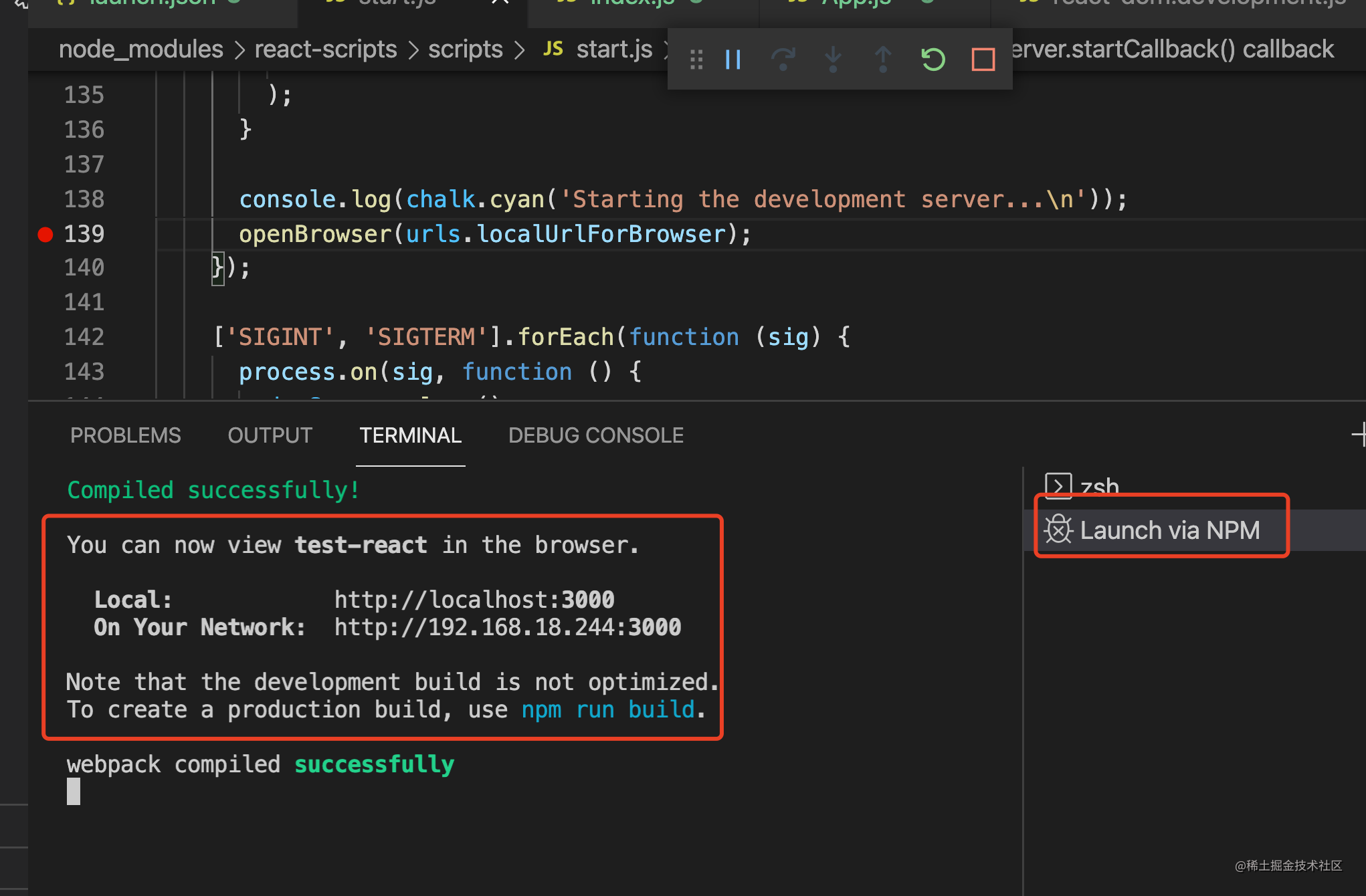Open the node_modules breadcrumb dropdown
The width and height of the screenshot is (1366, 896).
(140, 49)
